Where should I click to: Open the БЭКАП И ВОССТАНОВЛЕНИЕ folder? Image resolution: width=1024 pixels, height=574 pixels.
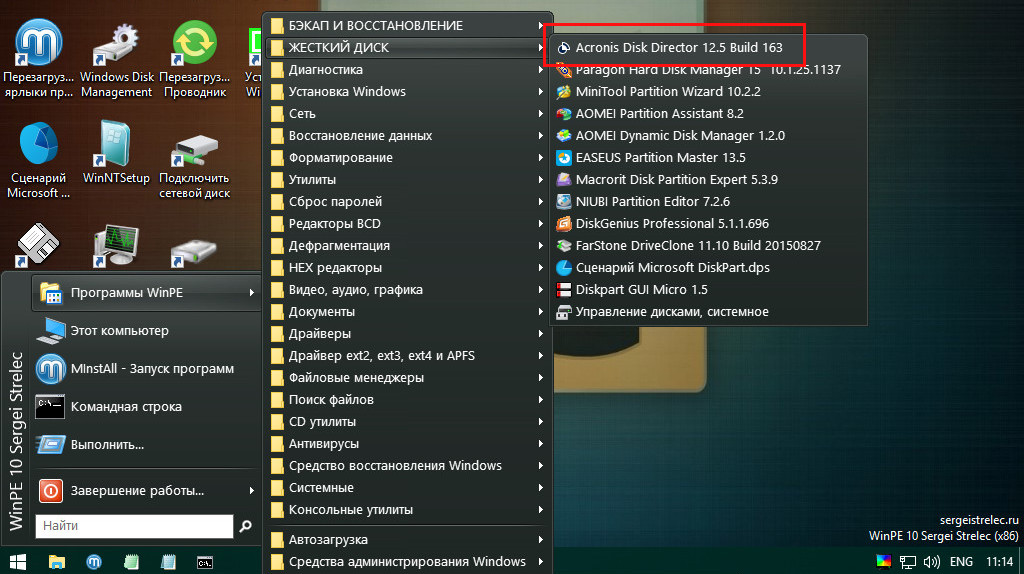pyautogui.click(x=408, y=25)
